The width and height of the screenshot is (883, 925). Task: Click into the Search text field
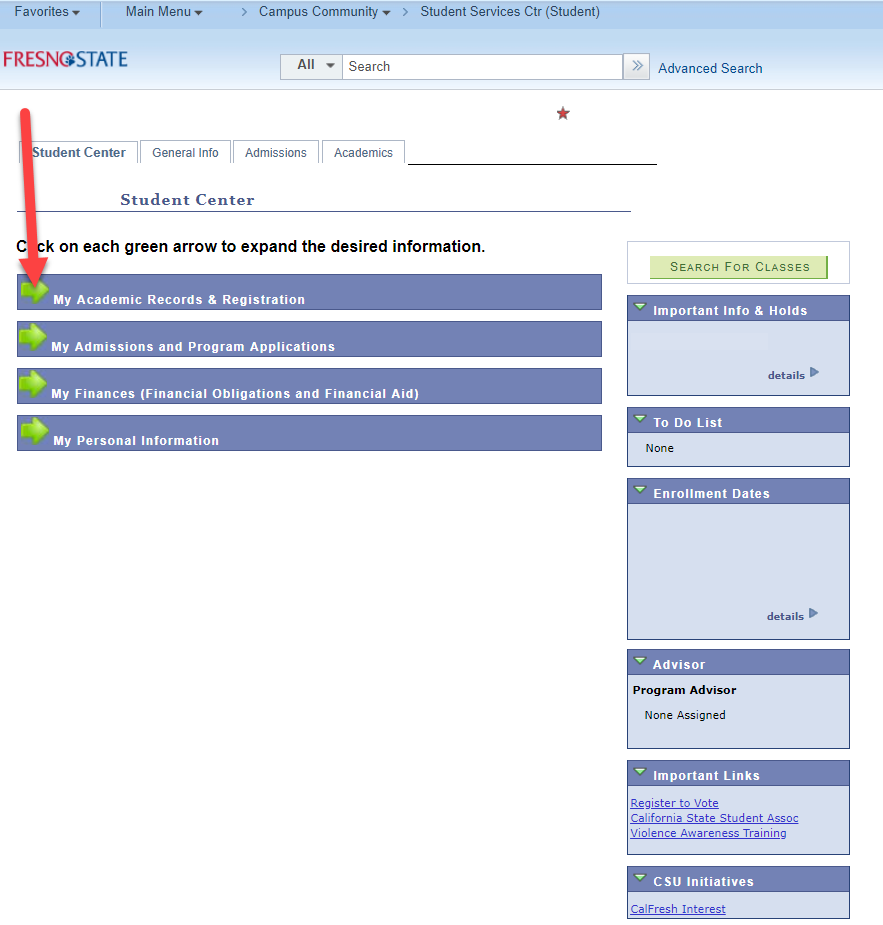click(x=482, y=67)
